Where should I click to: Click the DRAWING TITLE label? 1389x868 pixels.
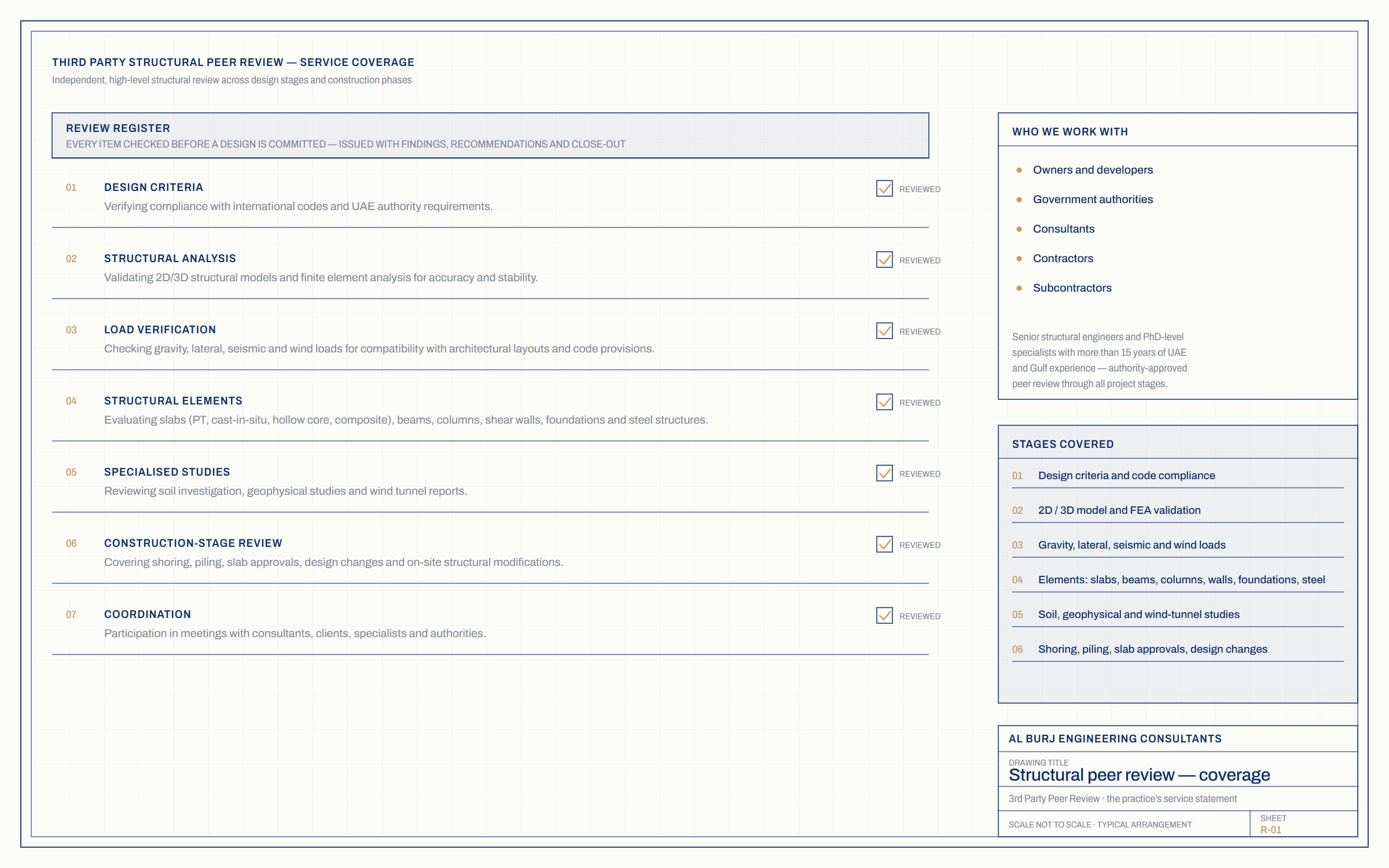1038,763
